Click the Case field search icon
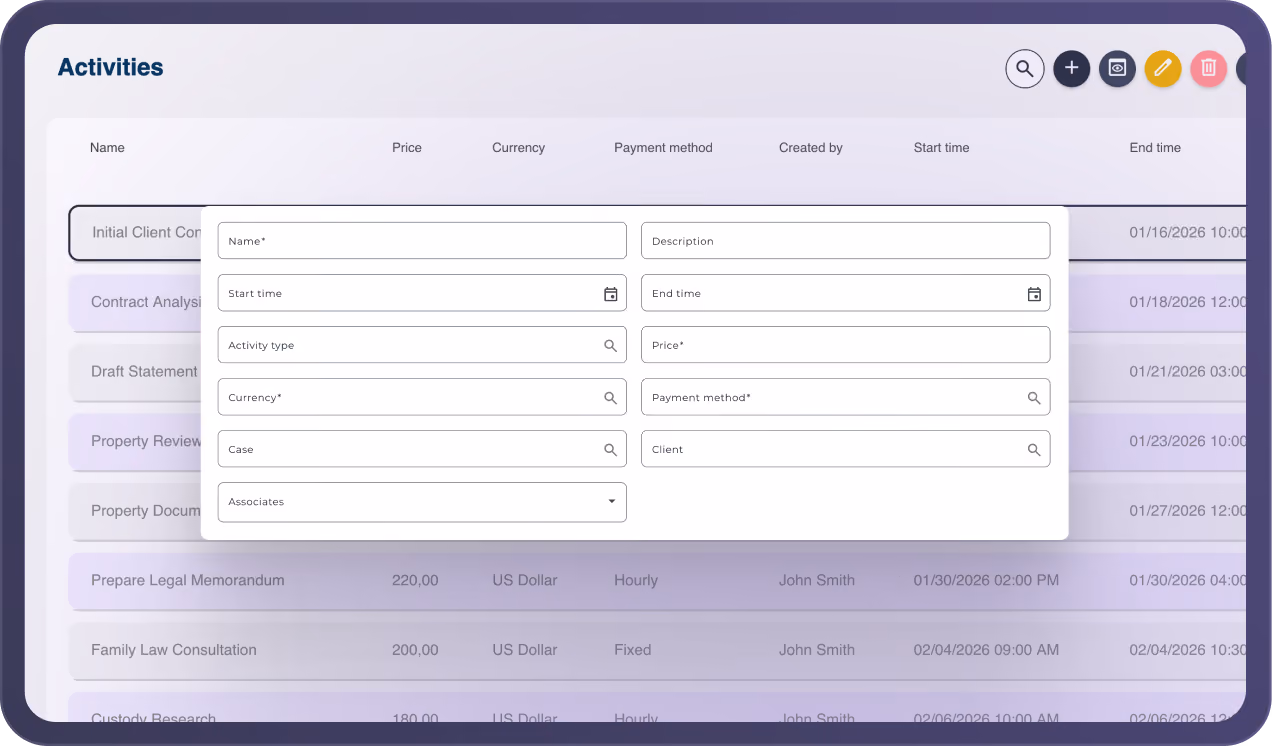The image size is (1272, 746). pyautogui.click(x=611, y=450)
